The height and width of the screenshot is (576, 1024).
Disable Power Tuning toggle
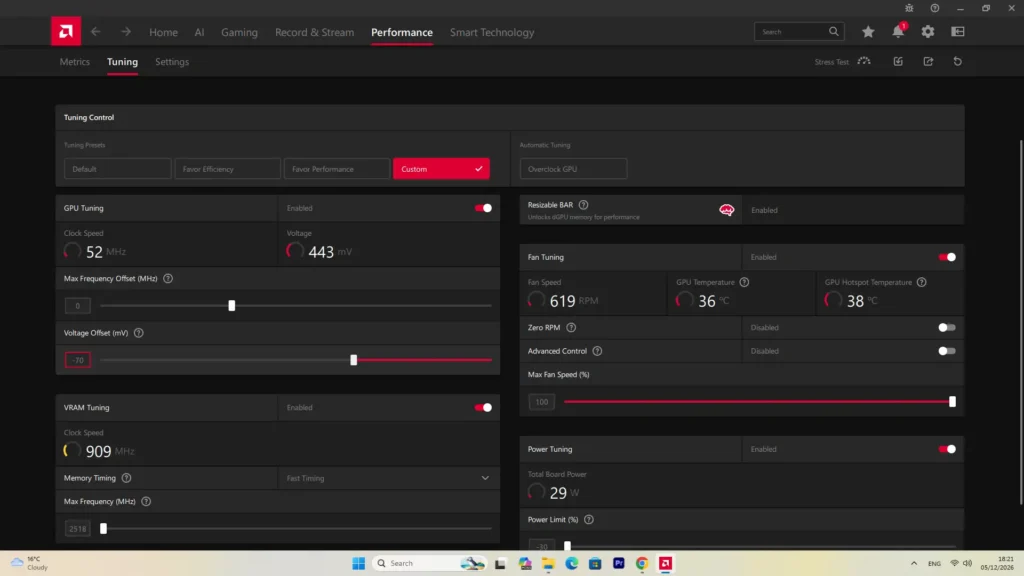pos(947,449)
